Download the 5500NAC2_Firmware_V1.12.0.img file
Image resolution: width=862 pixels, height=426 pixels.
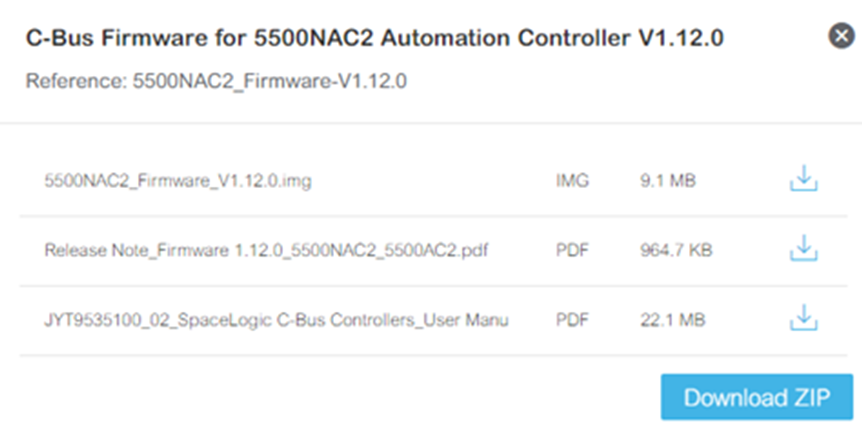point(804,178)
